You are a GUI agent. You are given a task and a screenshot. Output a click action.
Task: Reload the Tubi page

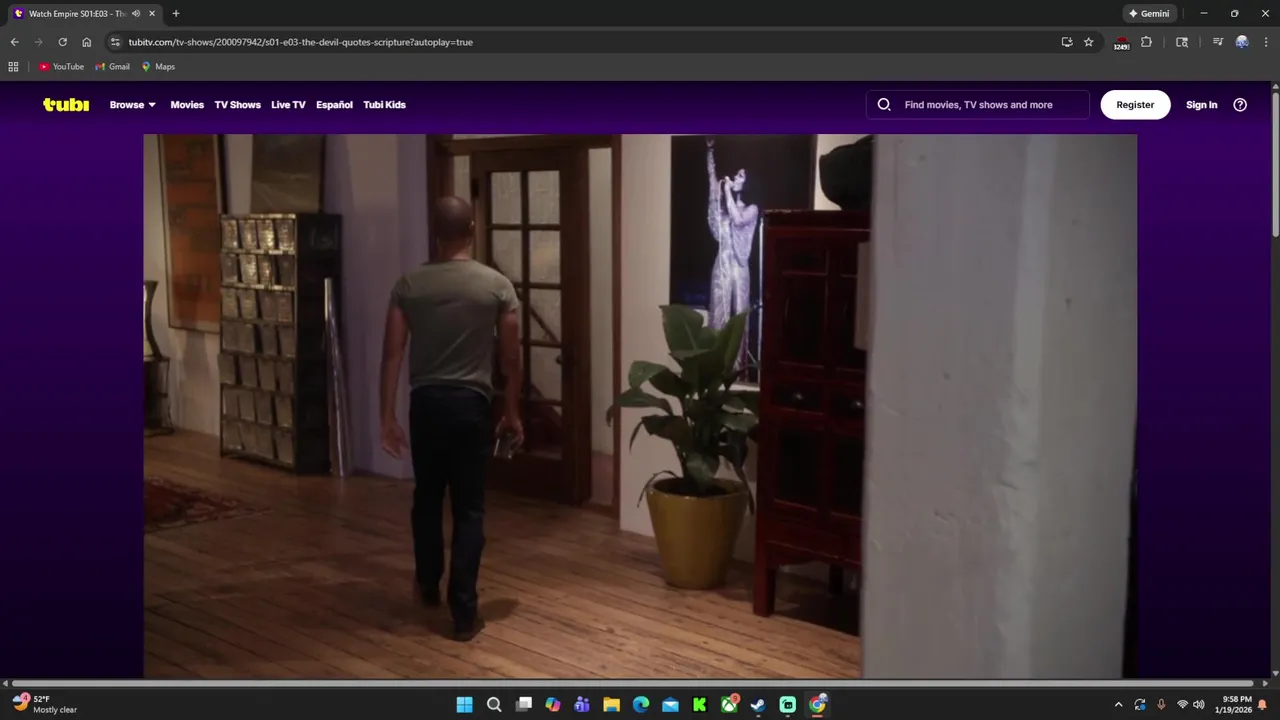62,42
